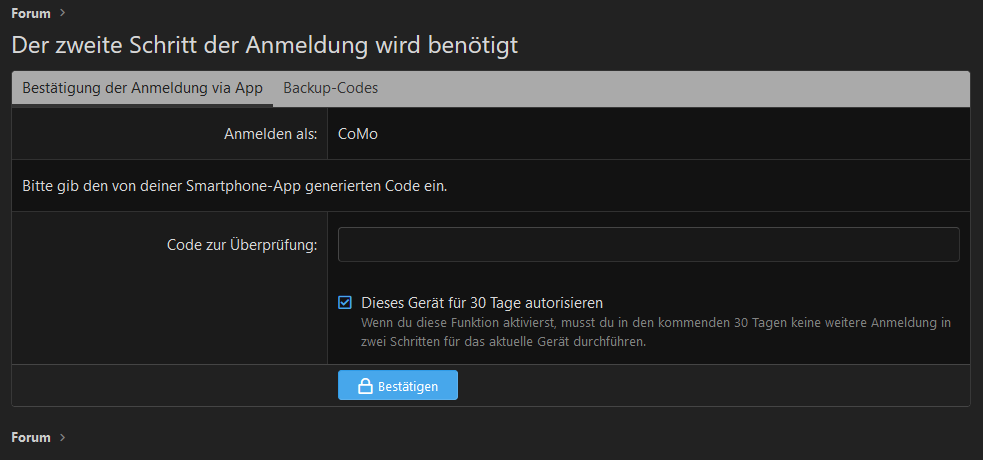Click the chevron beside the top Forum breadcrumb
983x460 pixels.
[62, 13]
